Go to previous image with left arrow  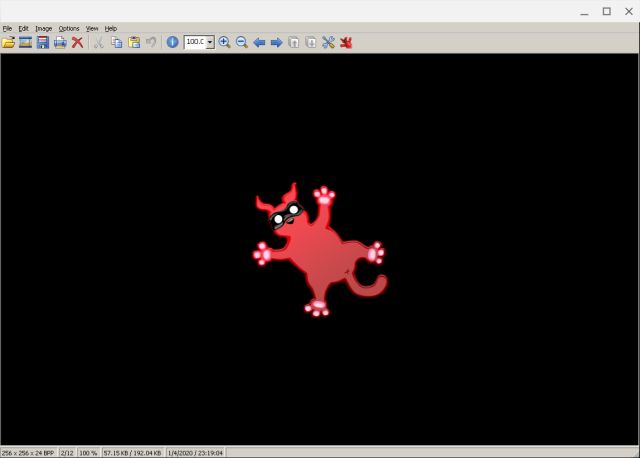[259, 42]
